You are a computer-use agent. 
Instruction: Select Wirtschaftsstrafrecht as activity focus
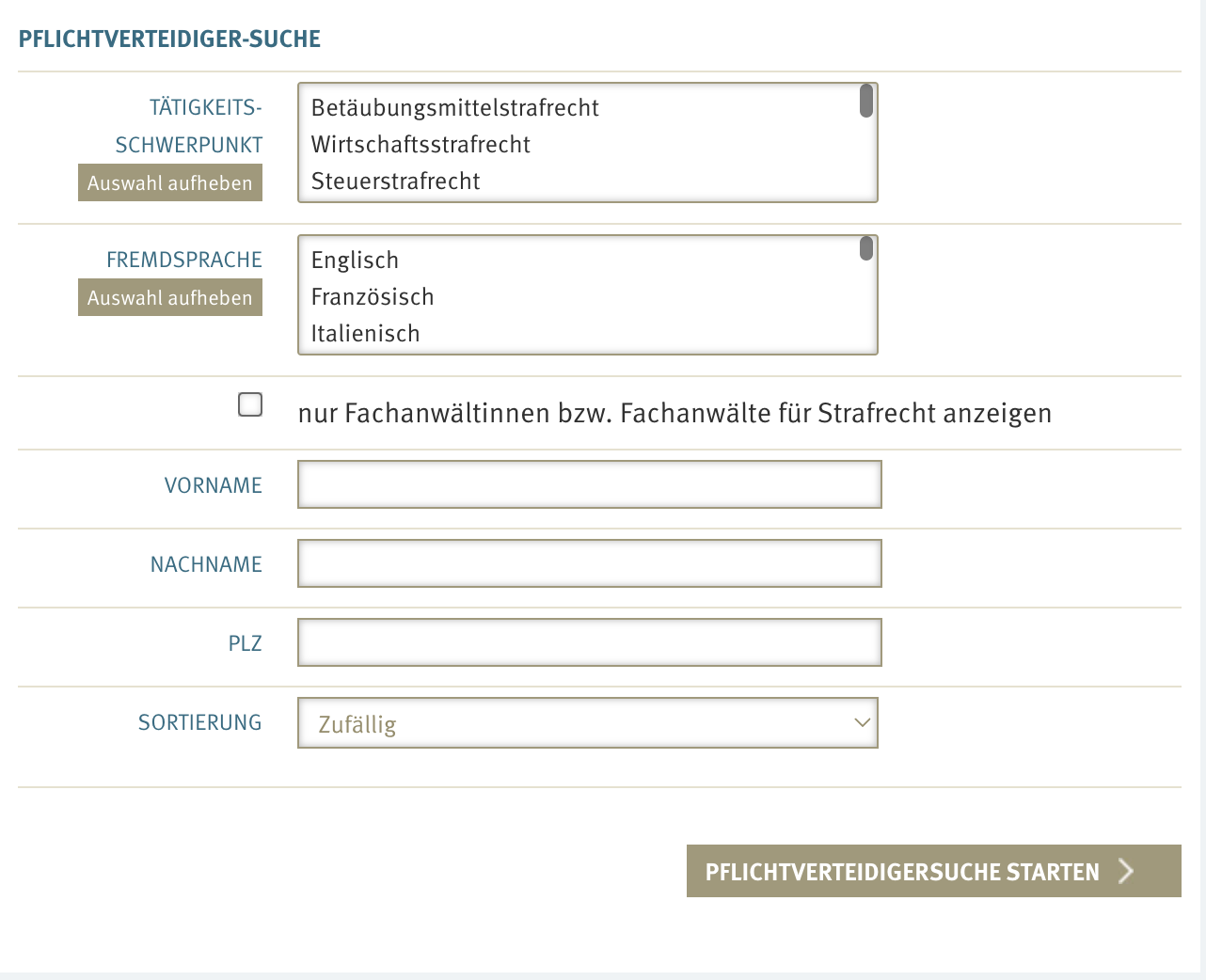tap(421, 144)
